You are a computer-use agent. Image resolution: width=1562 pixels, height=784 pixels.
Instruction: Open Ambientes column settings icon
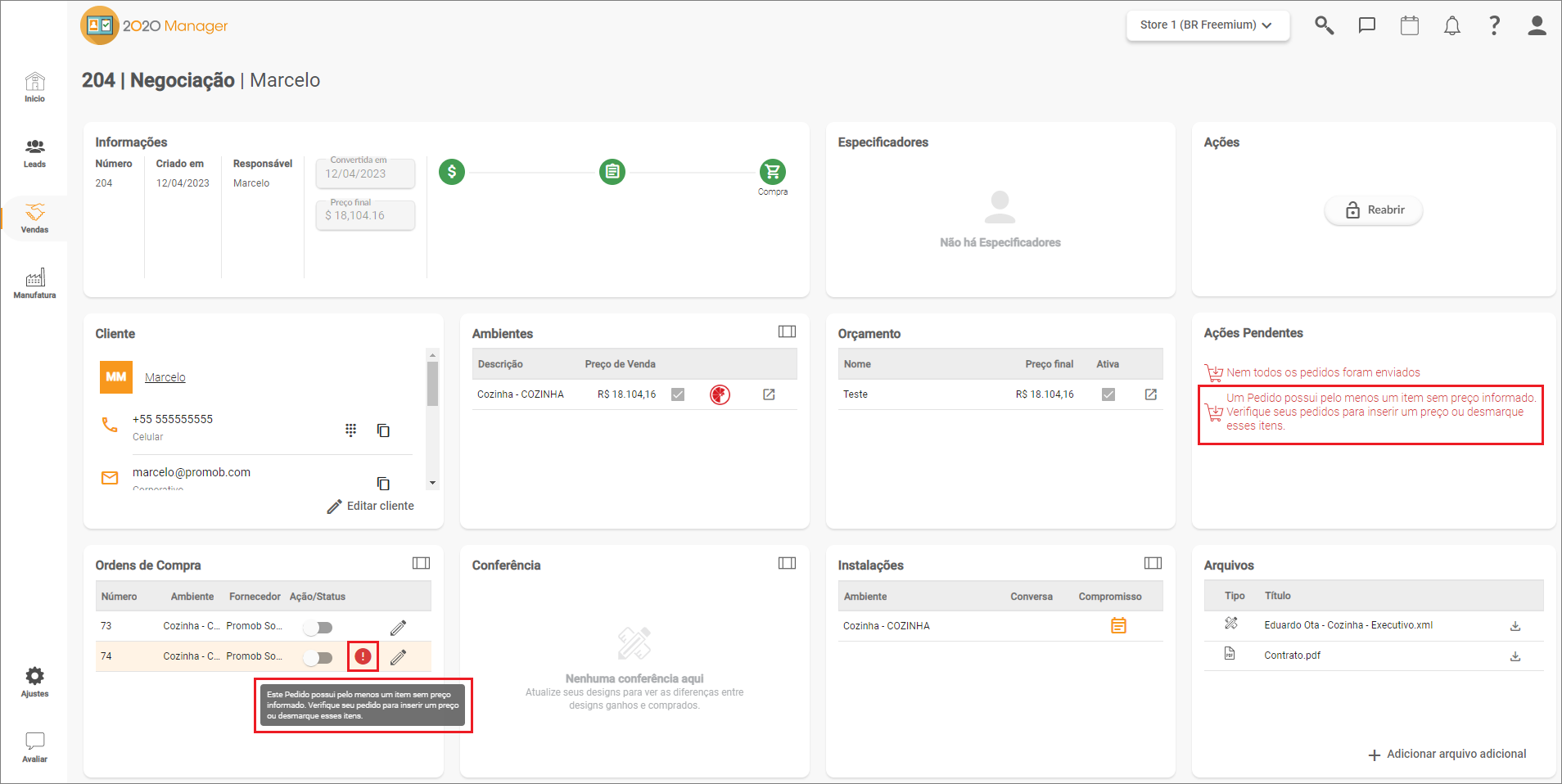[787, 331]
